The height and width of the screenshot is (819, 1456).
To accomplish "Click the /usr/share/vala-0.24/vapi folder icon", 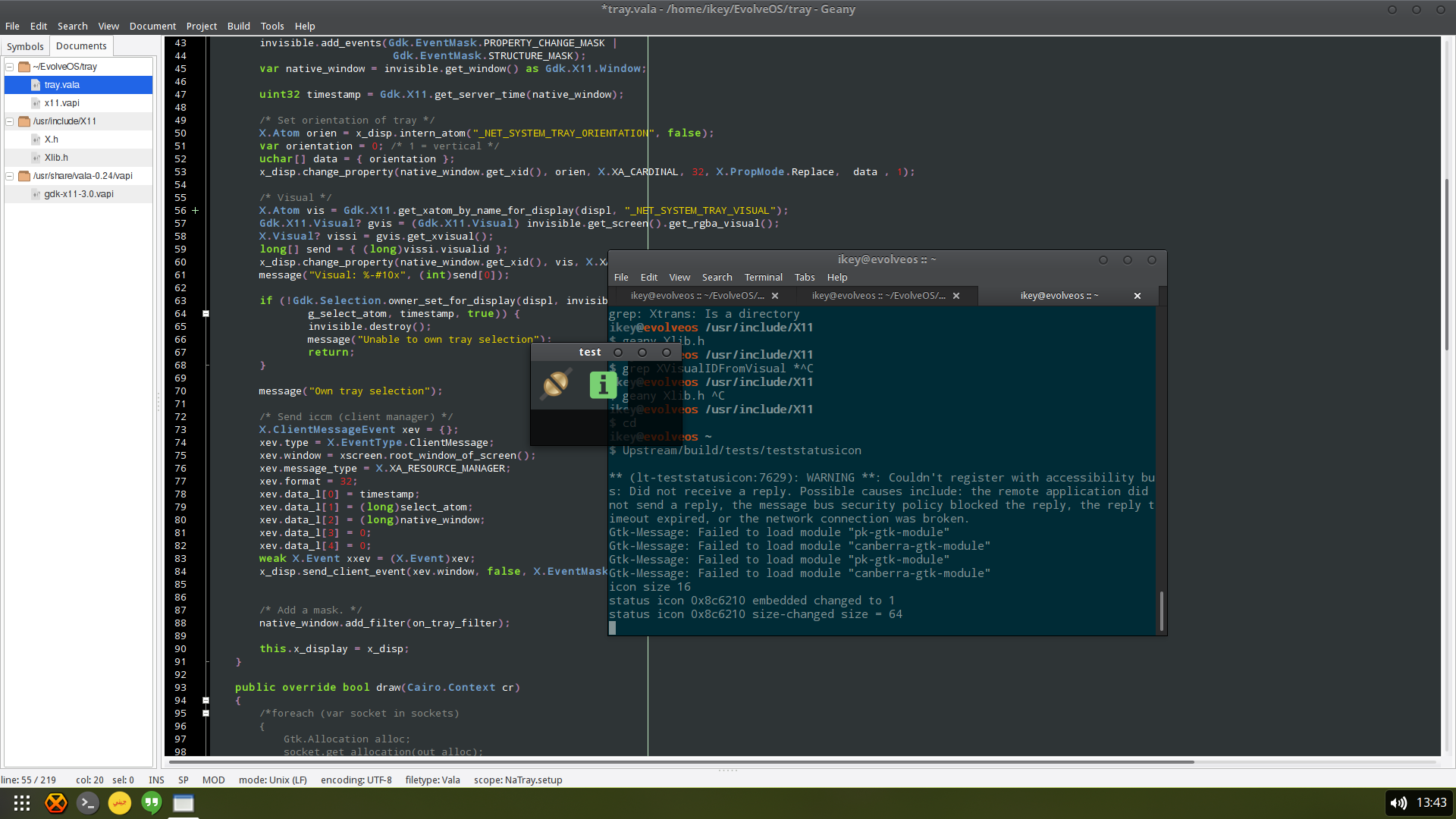I will tap(24, 176).
